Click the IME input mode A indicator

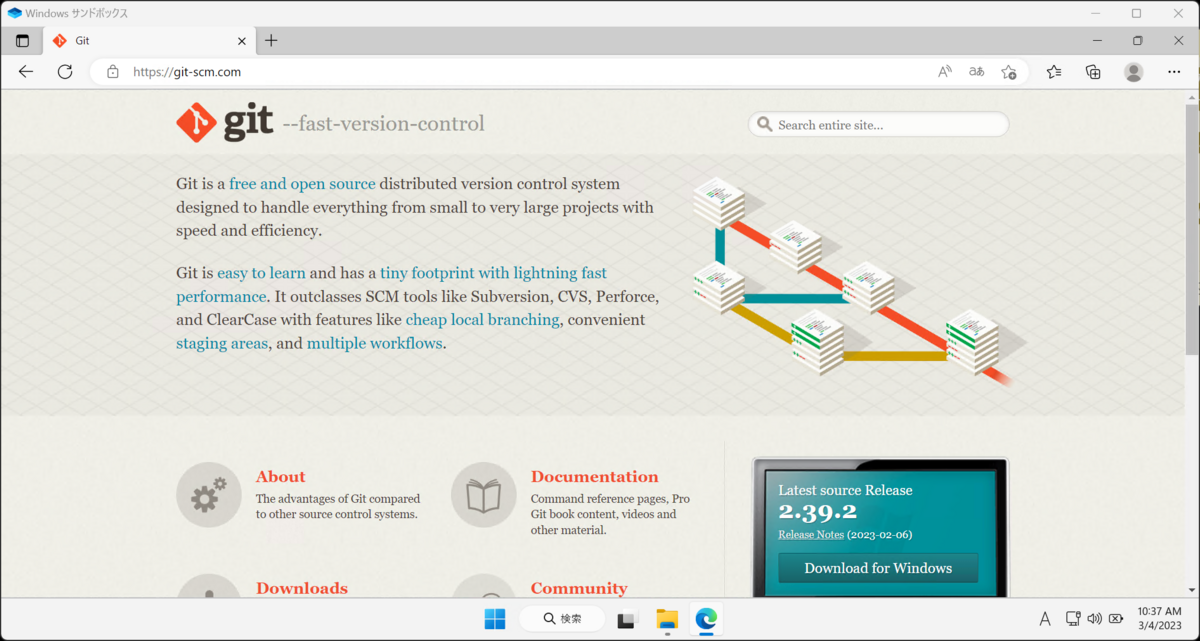pos(1045,619)
